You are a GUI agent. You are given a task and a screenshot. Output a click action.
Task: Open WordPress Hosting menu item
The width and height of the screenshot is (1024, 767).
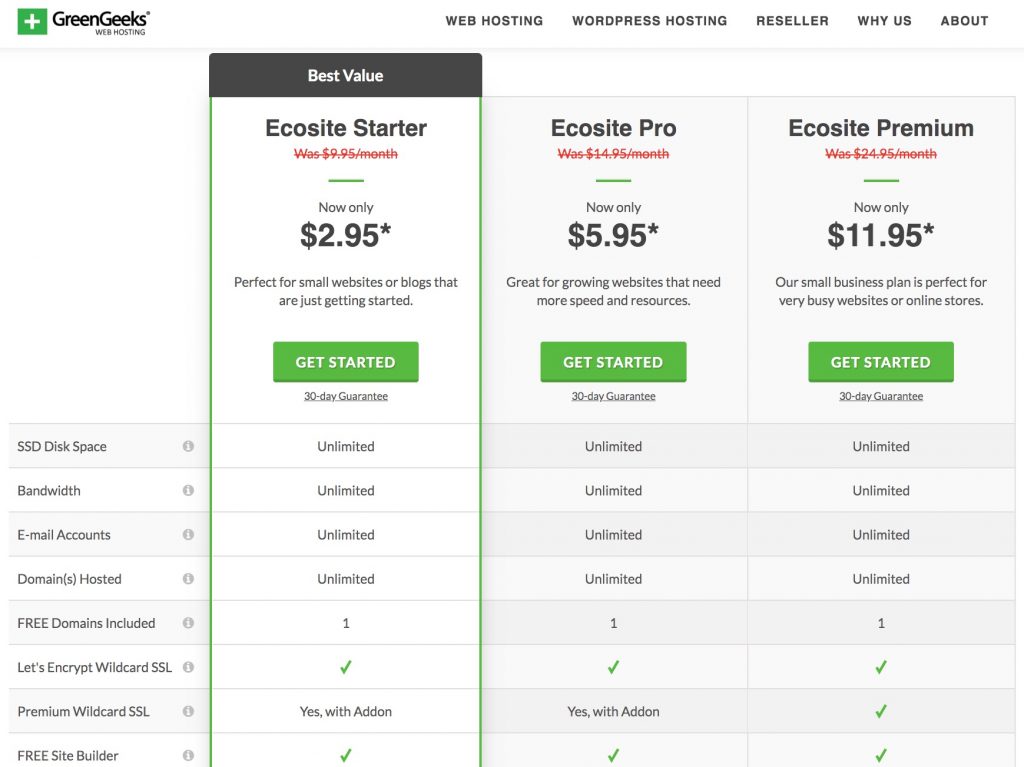tap(649, 21)
